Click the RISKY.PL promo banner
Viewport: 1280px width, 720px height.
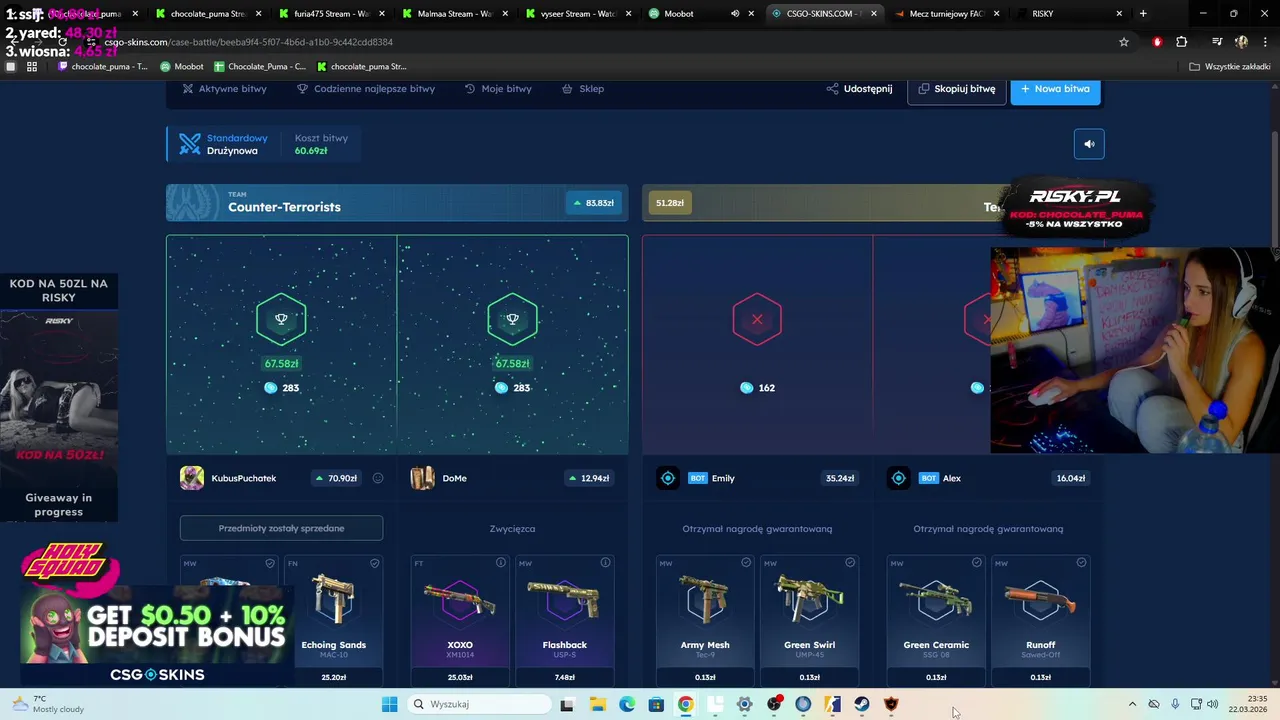1075,208
